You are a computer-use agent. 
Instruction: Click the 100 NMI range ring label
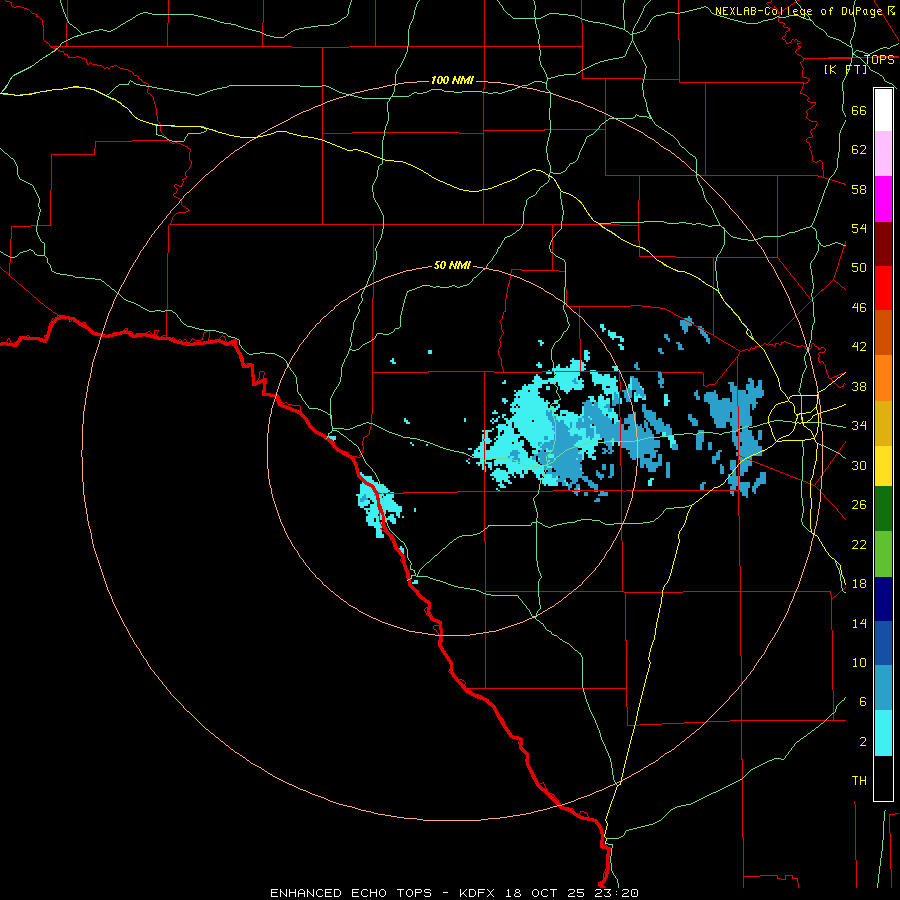[452, 80]
